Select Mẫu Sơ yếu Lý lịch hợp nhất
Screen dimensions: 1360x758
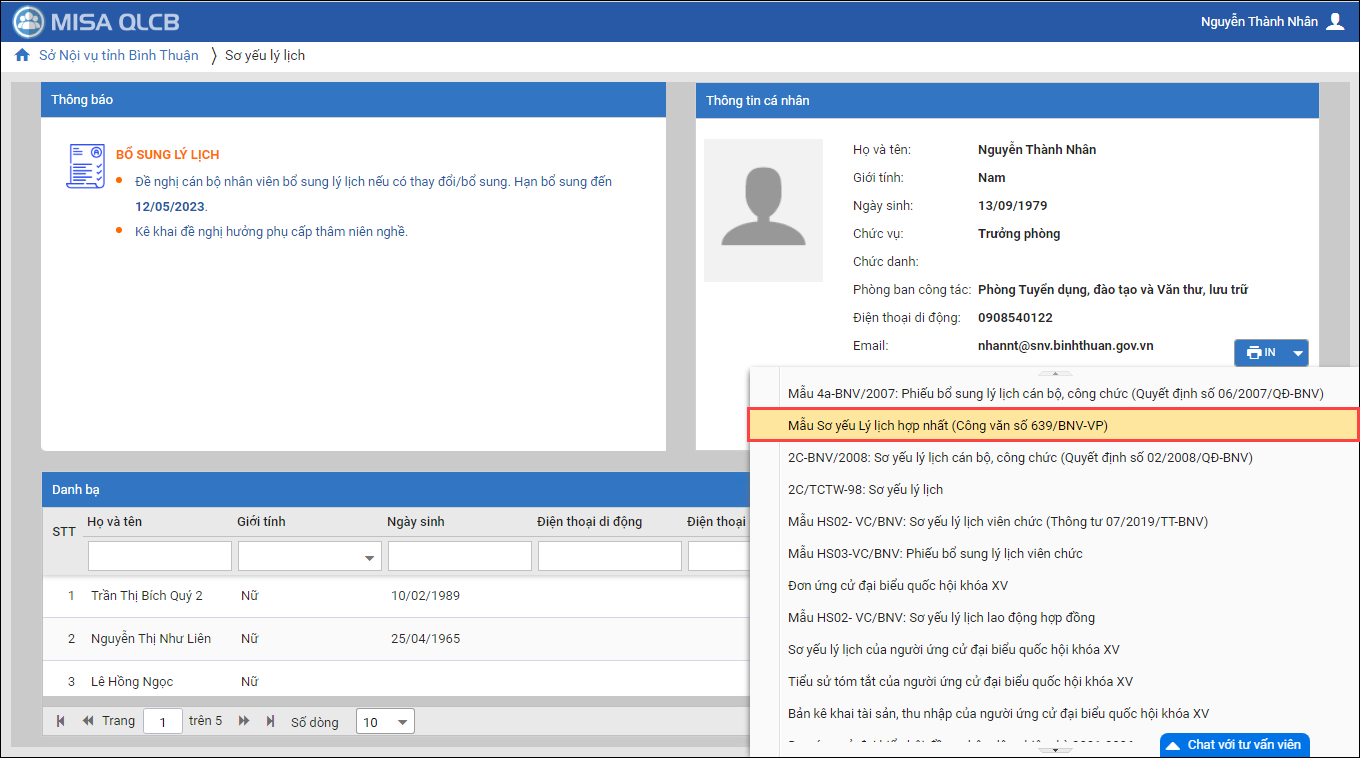pos(1053,425)
